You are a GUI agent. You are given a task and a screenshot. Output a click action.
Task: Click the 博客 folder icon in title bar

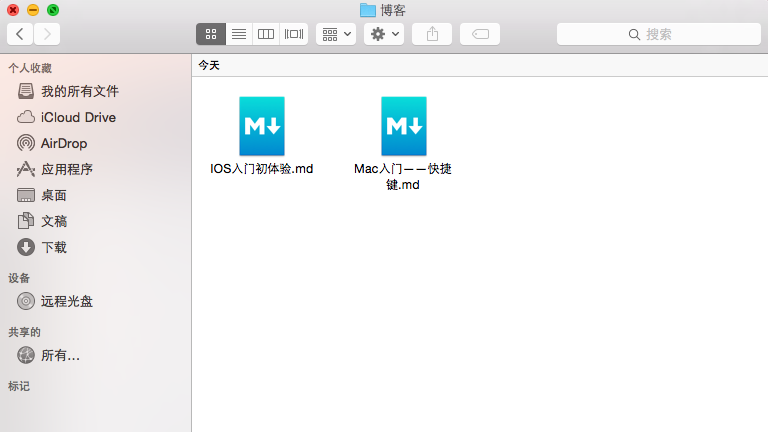coord(368,10)
